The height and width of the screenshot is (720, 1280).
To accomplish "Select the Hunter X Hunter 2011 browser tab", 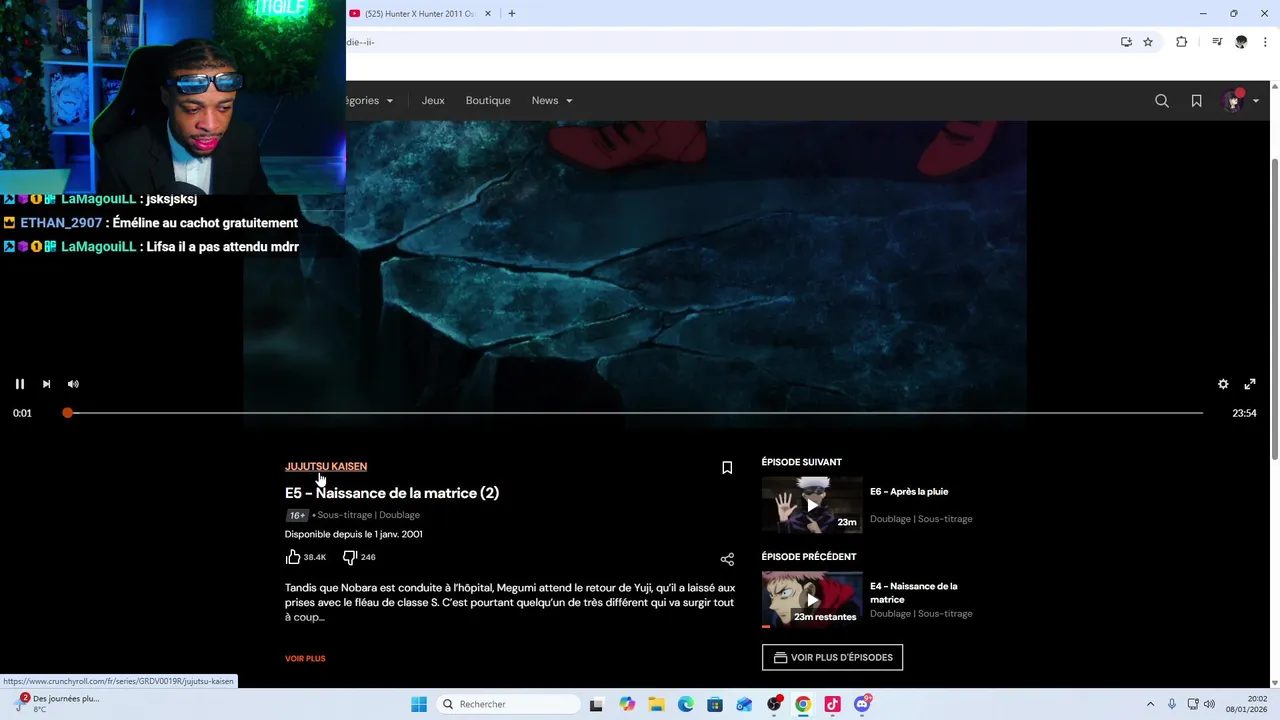I will tap(420, 14).
